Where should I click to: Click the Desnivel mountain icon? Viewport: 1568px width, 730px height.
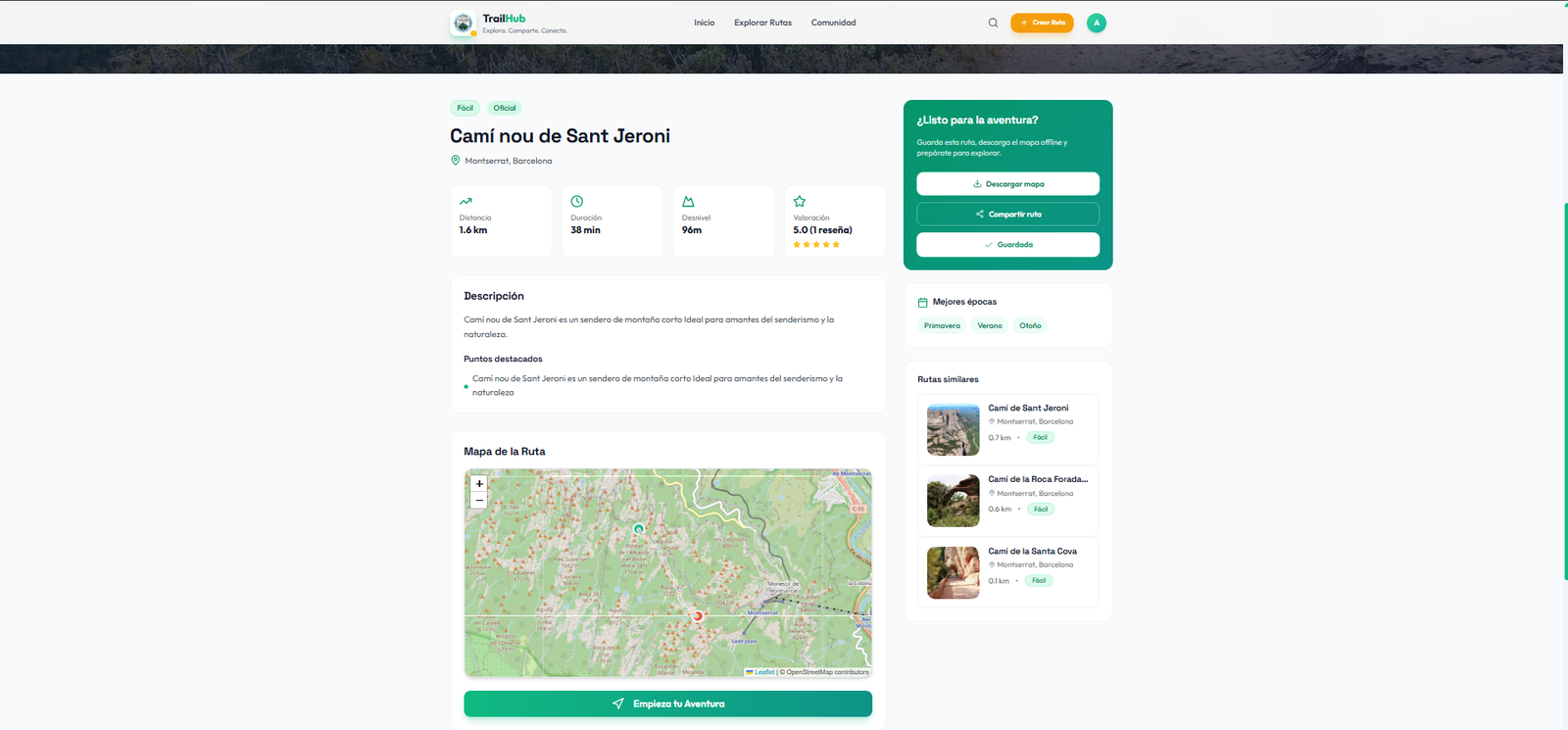pos(688,201)
